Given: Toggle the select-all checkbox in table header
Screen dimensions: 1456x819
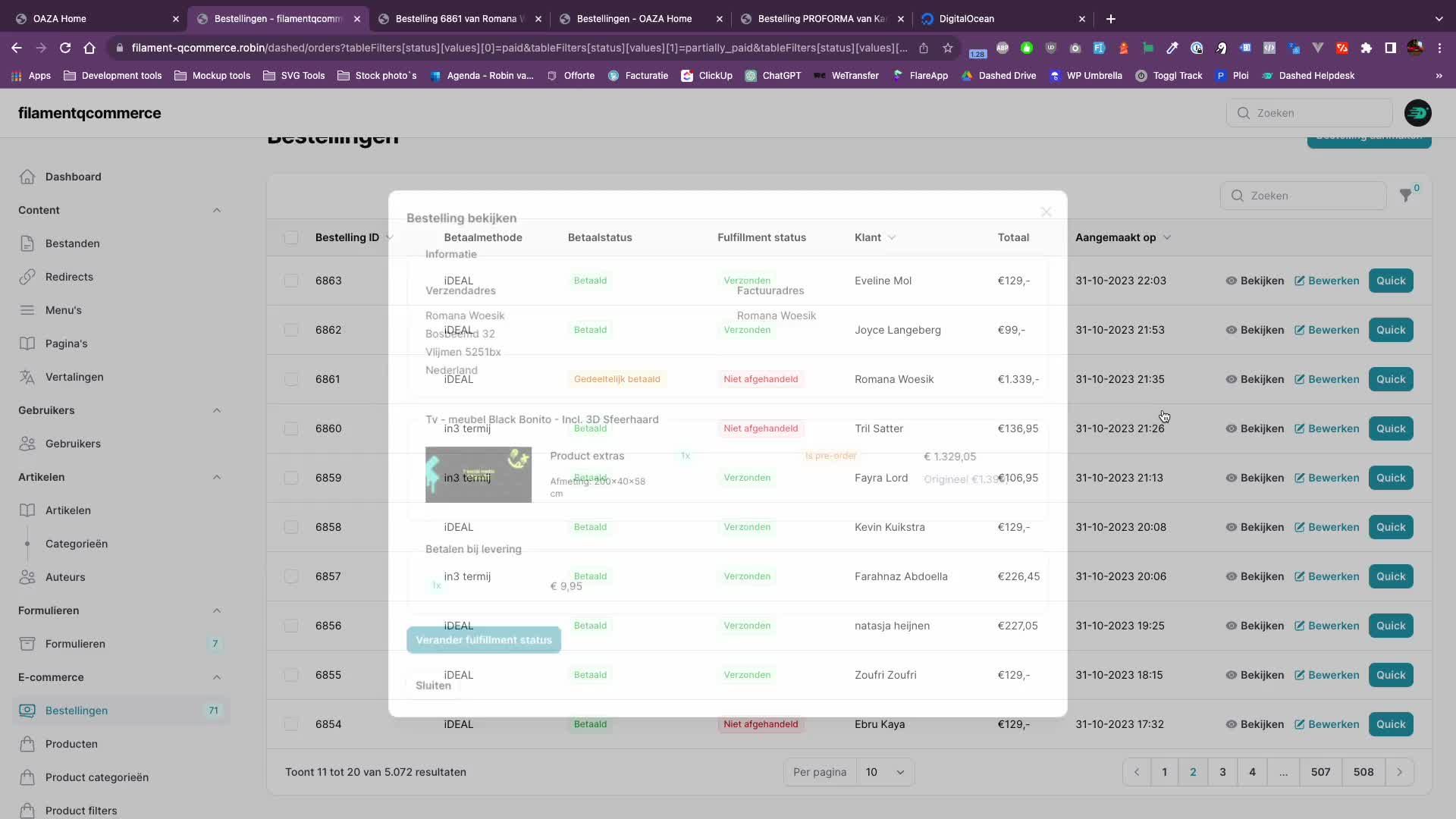Looking at the screenshot, I should click(291, 237).
